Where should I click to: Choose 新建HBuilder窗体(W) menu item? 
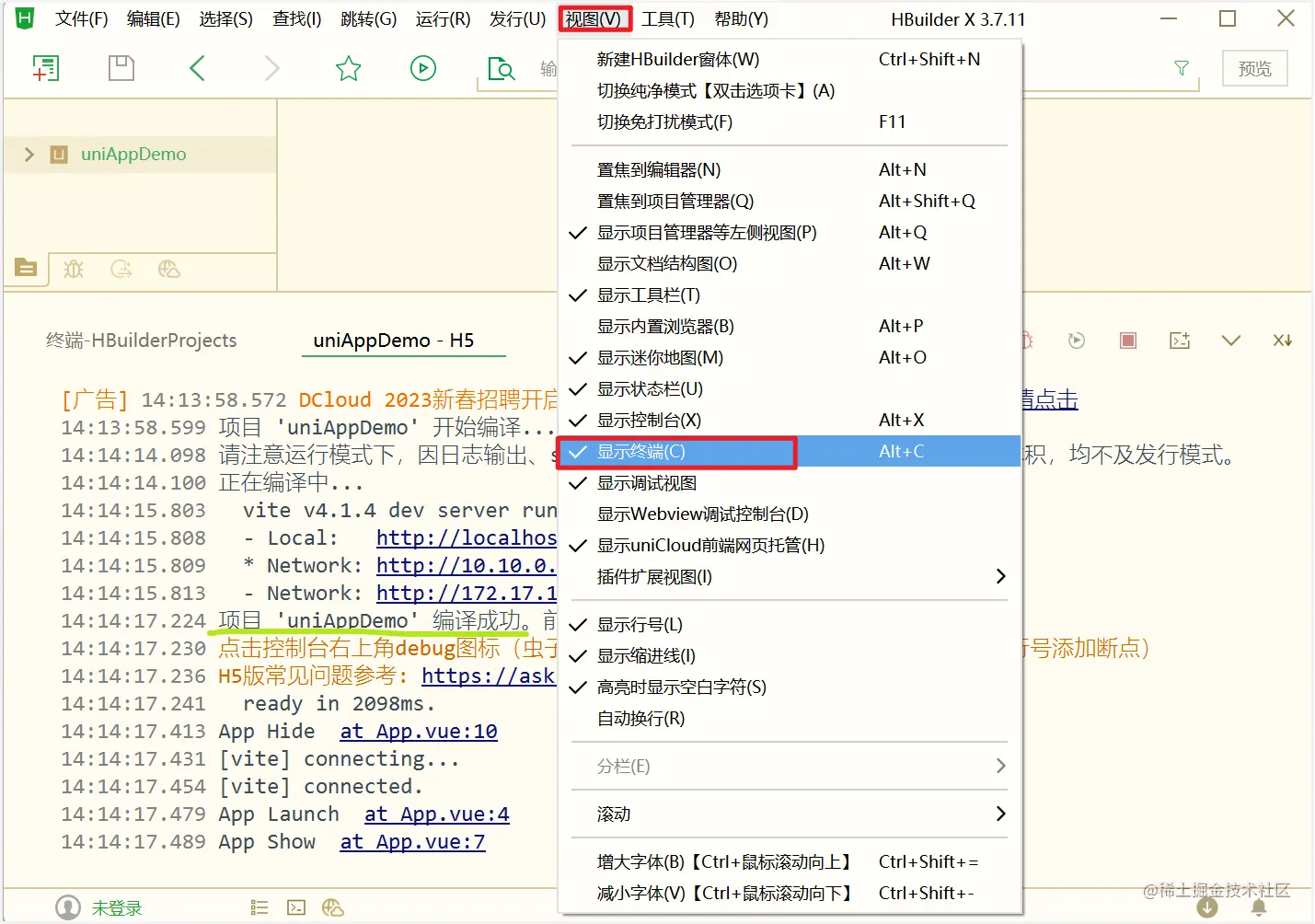coord(790,60)
